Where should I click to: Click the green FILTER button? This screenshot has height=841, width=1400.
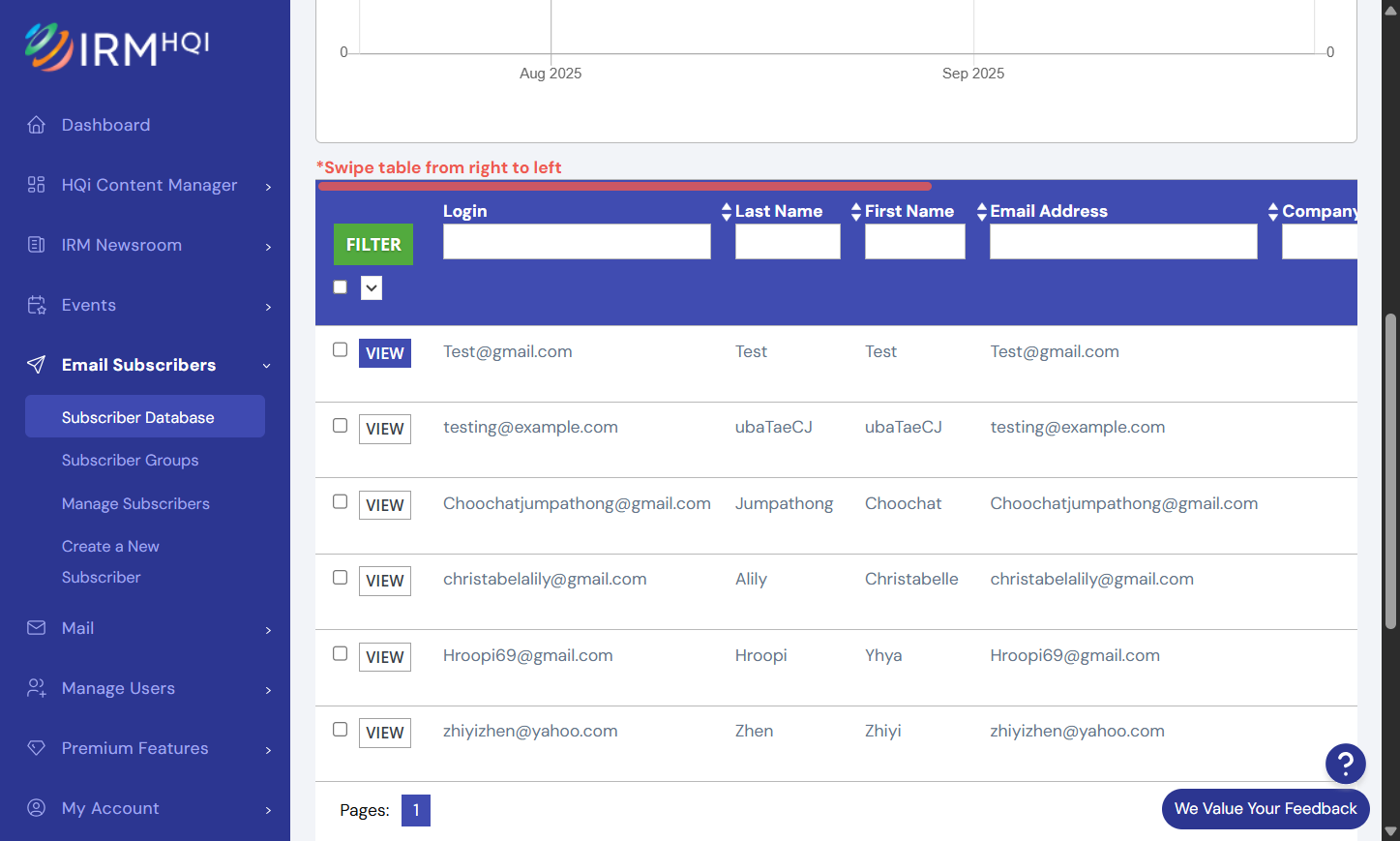373,245
